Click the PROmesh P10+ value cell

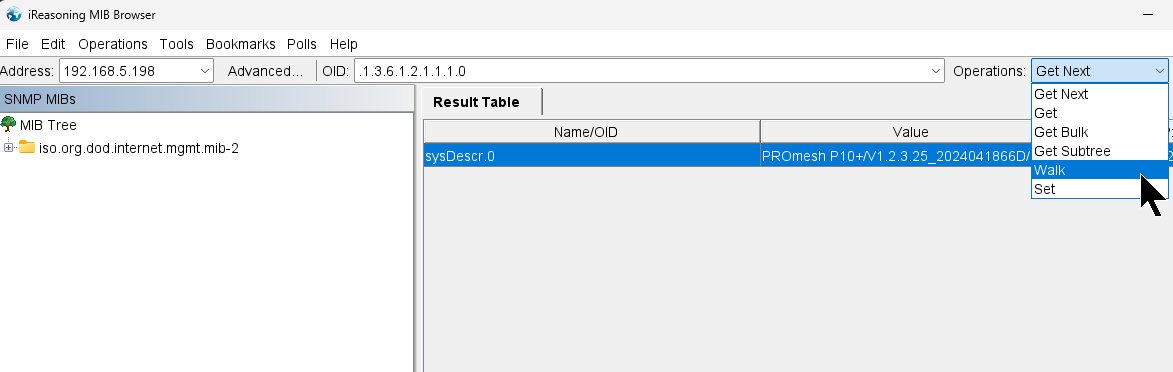pyautogui.click(x=895, y=156)
